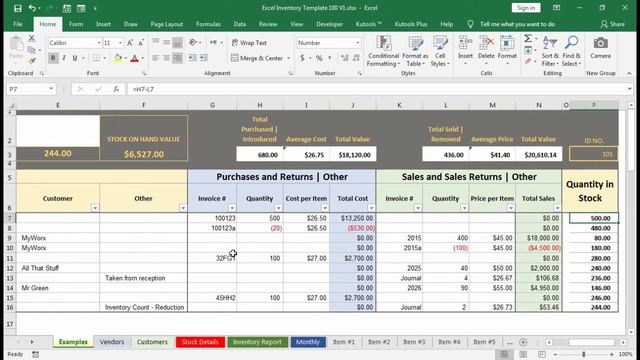The image size is (640, 360).
Task: Decrease font size with smaller A
Action: pos(141,43)
